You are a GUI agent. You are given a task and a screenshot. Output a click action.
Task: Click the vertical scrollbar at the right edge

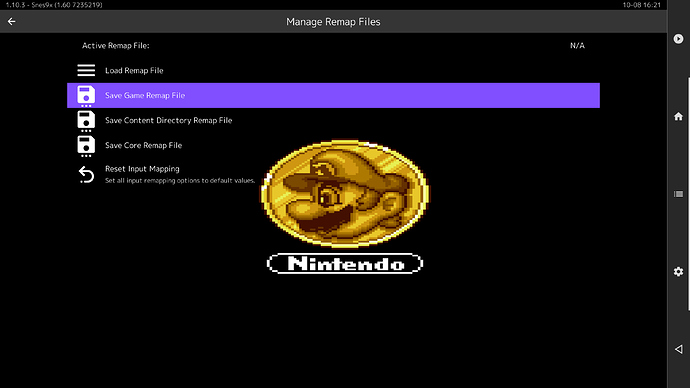point(688,194)
